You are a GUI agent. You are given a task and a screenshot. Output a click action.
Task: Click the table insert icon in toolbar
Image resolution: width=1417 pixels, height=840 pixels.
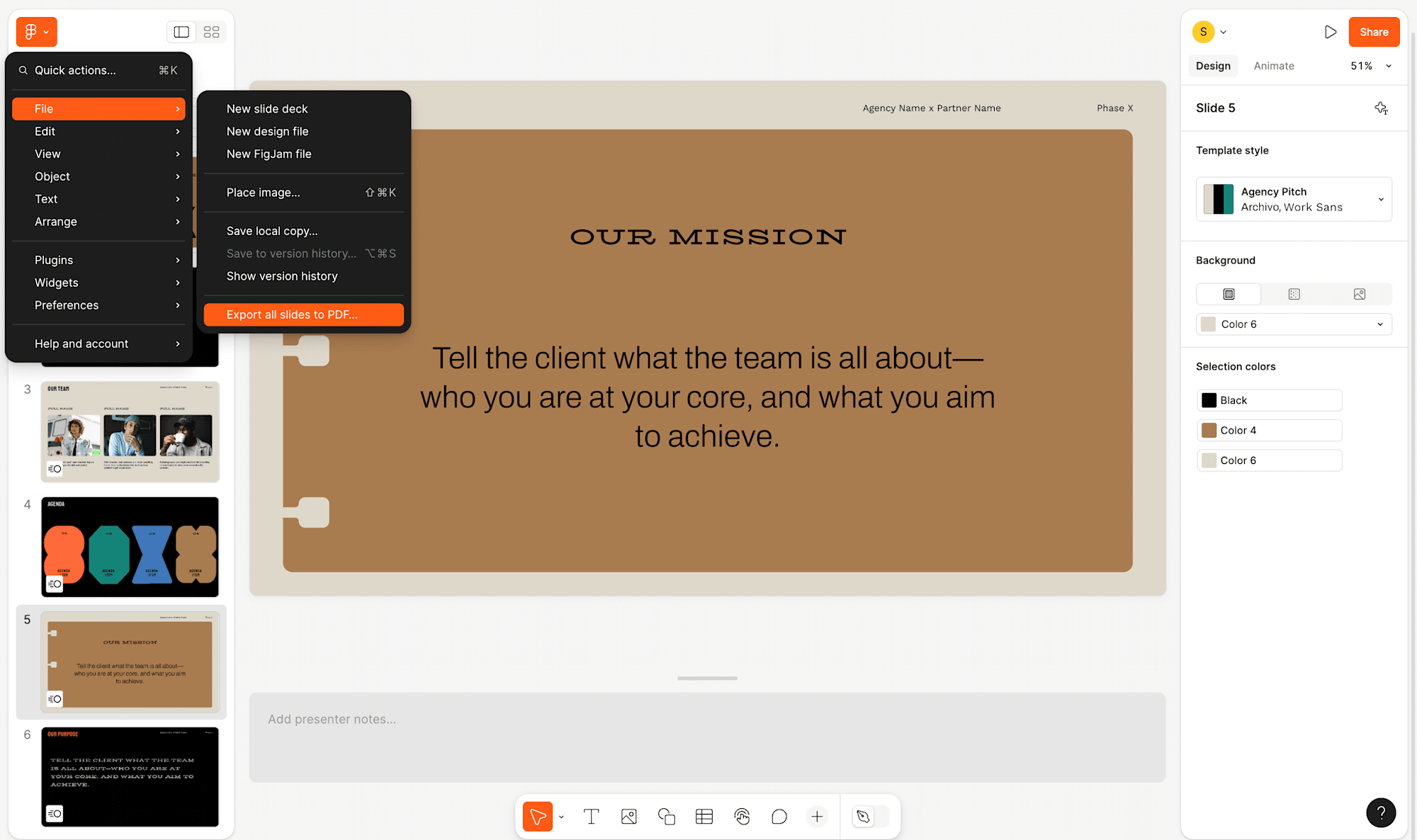click(x=704, y=816)
